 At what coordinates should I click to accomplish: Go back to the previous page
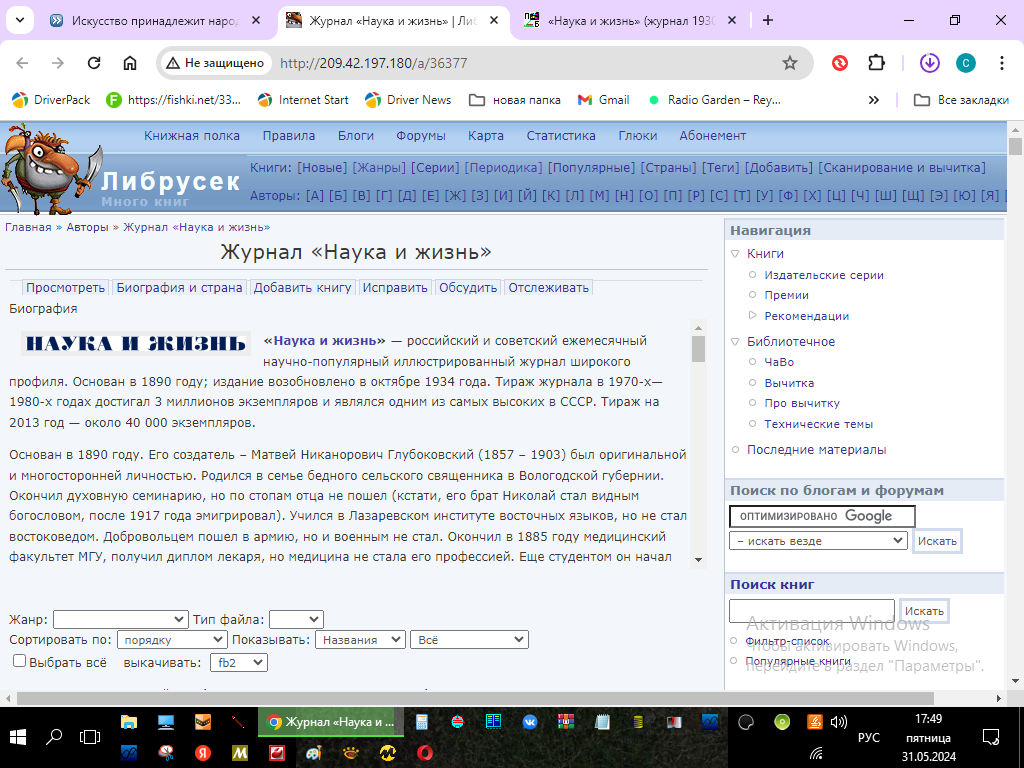(22, 63)
